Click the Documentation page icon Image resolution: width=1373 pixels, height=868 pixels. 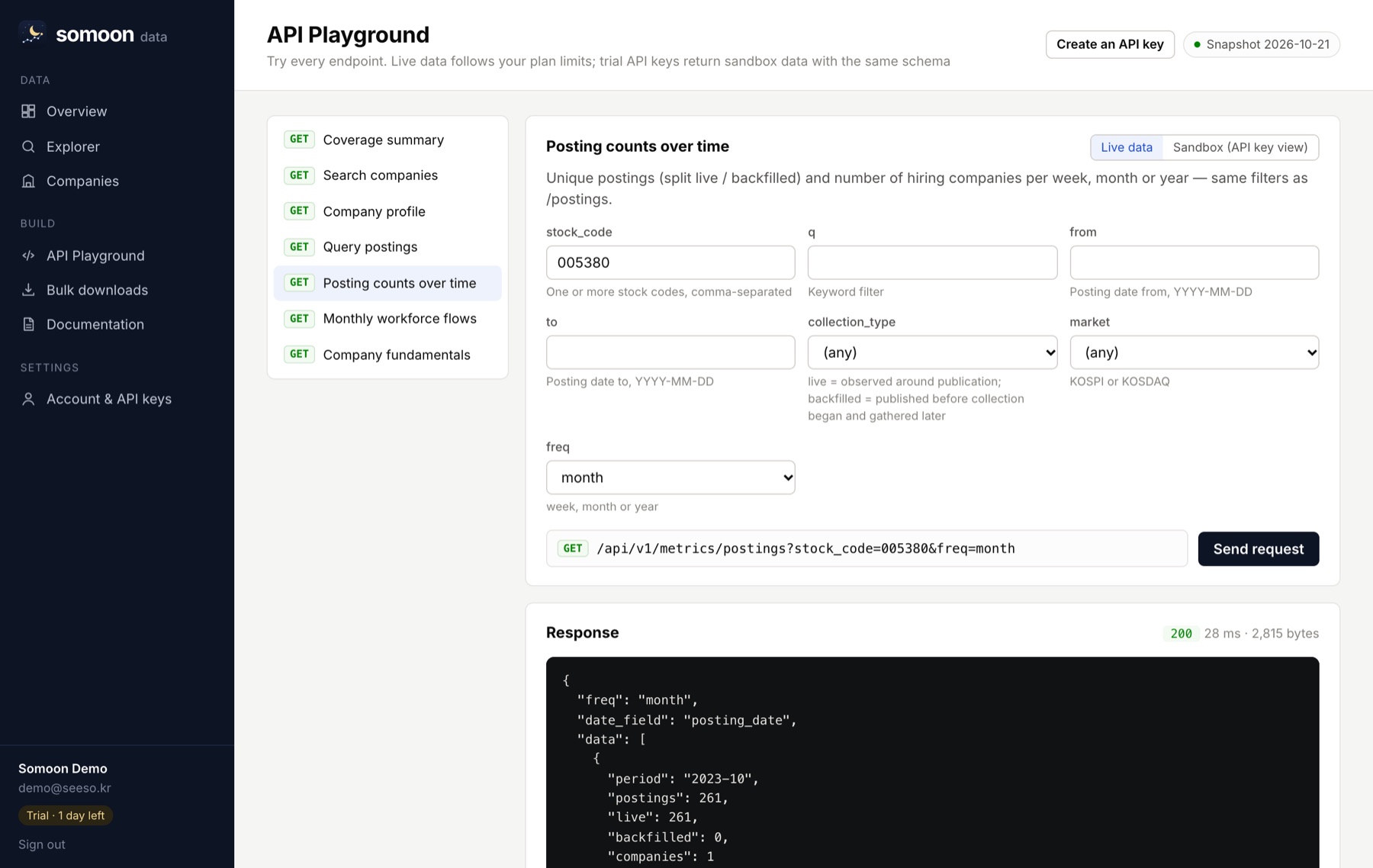tap(28, 324)
